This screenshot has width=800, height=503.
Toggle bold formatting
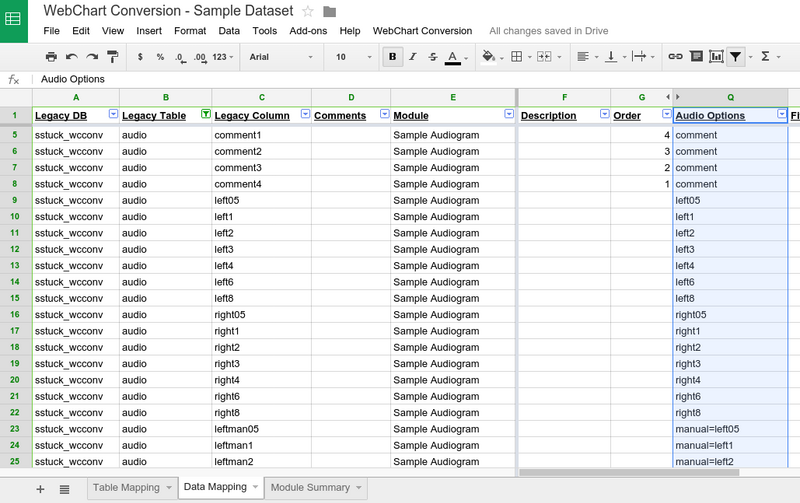pos(392,57)
